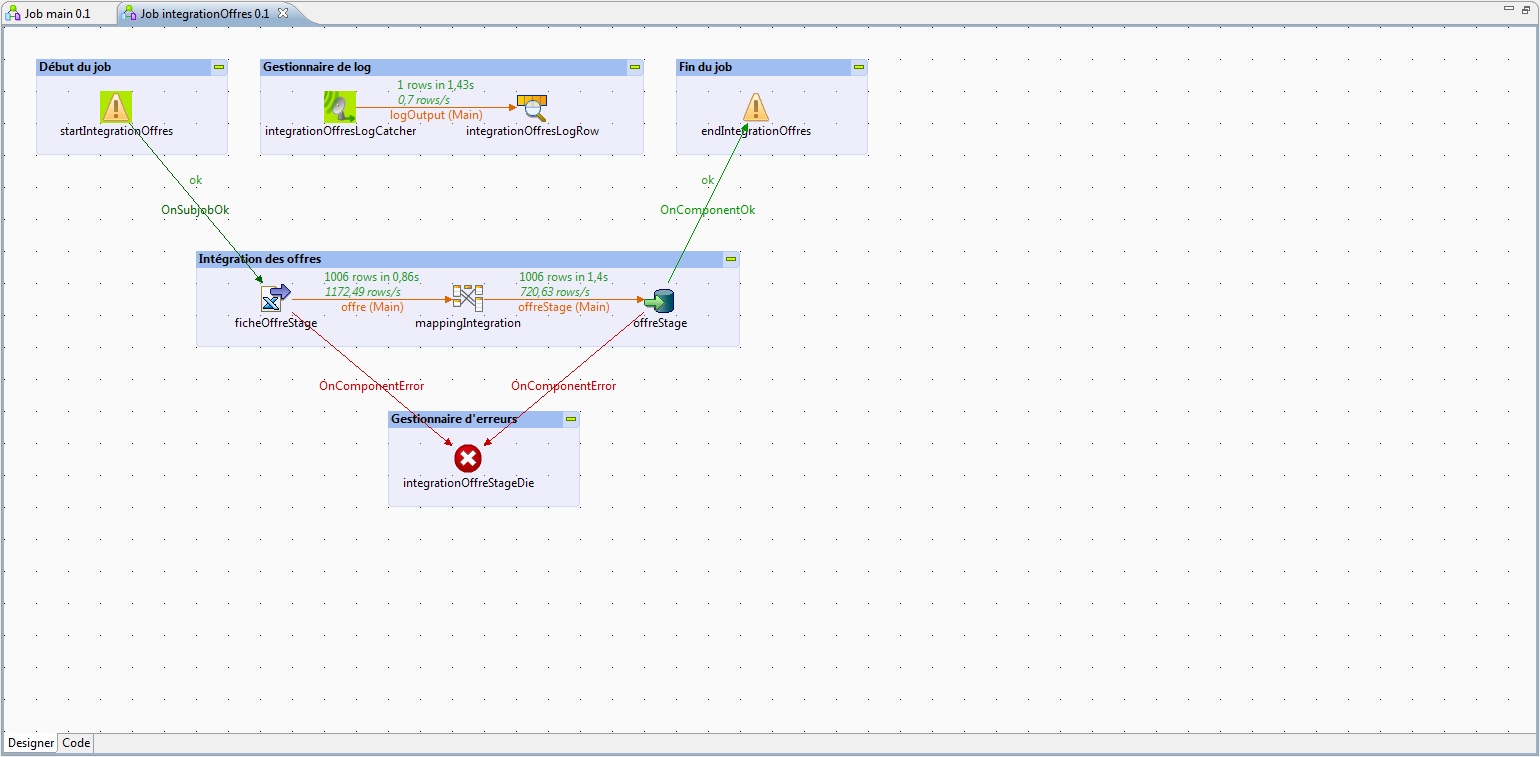Viewport: 1540px width, 757px height.
Task: Collapse the Fin du job subjob
Action: coord(859,67)
